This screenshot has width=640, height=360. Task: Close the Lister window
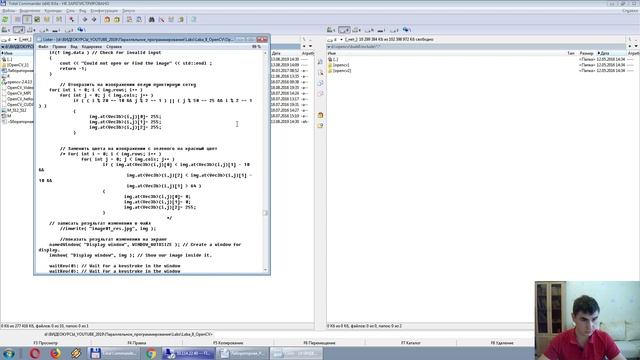(262, 40)
